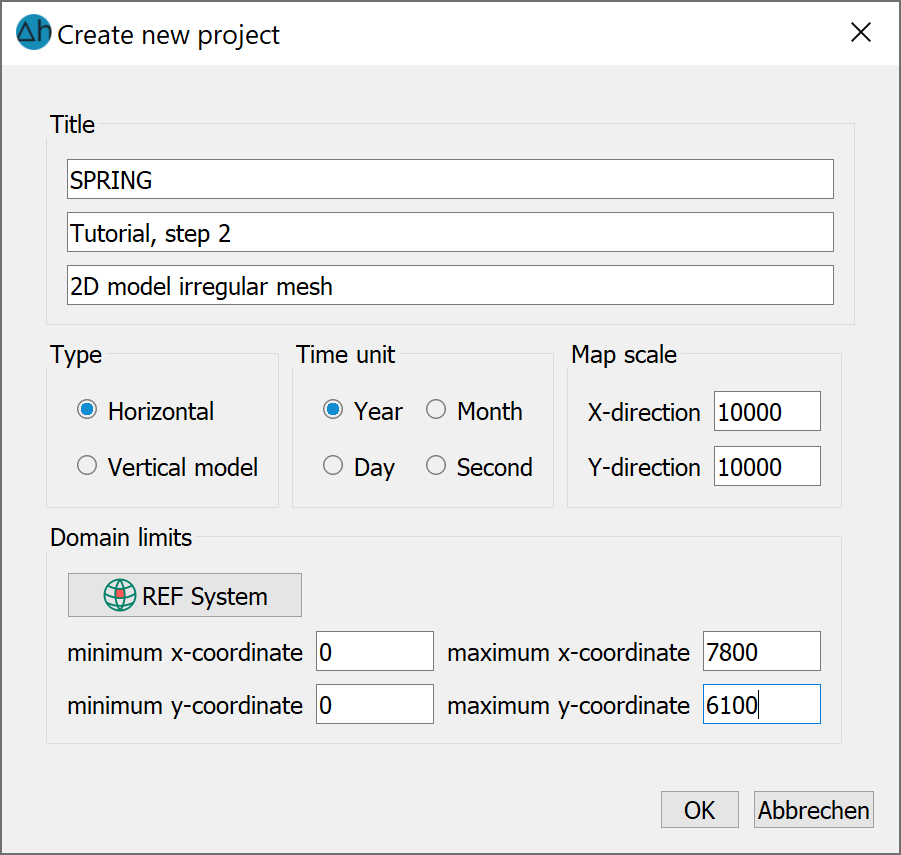Click the first title field containing SPRING
Viewport: 901px width, 855px height.
[450, 179]
